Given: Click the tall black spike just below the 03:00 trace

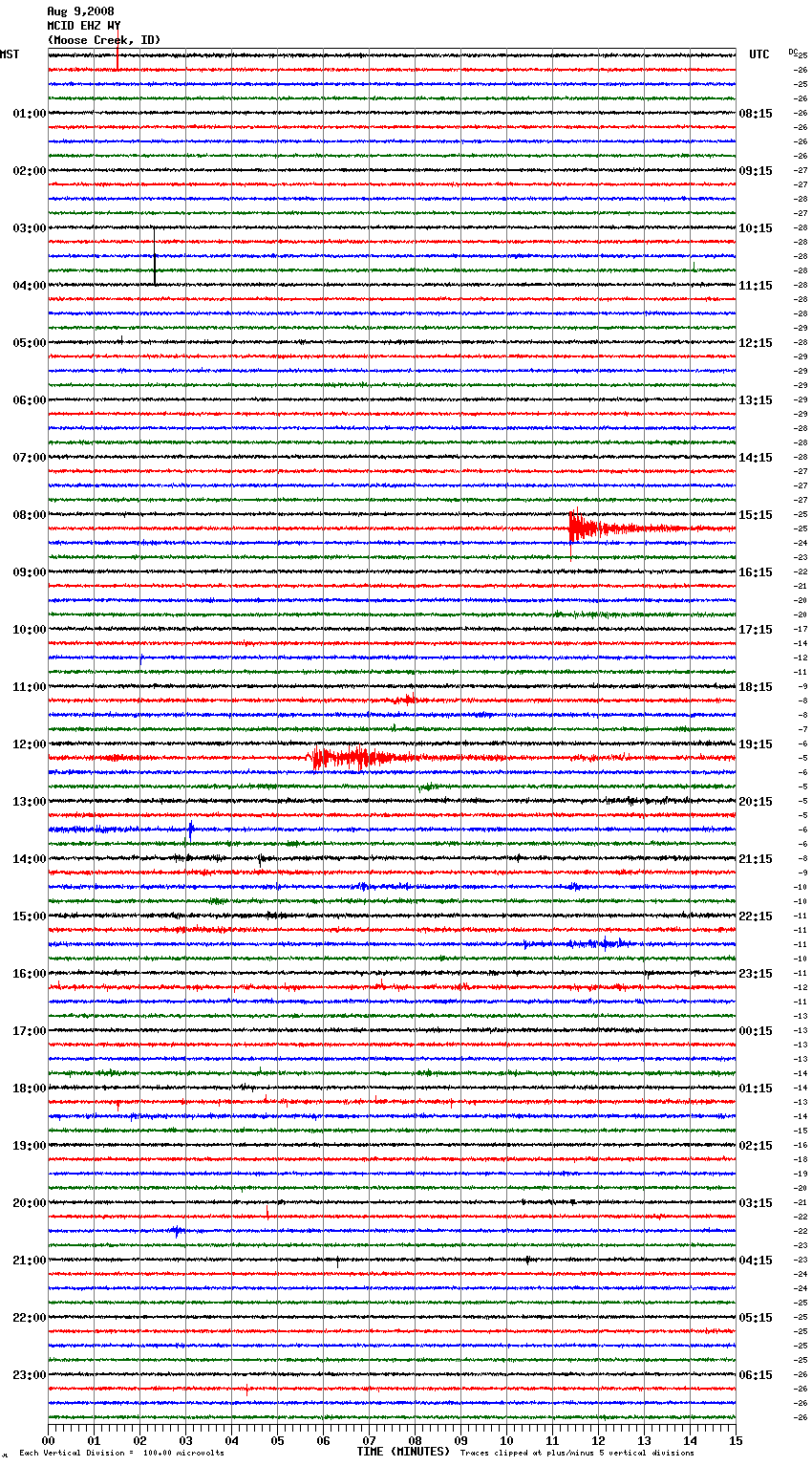Looking at the screenshot, I should [x=155, y=256].
